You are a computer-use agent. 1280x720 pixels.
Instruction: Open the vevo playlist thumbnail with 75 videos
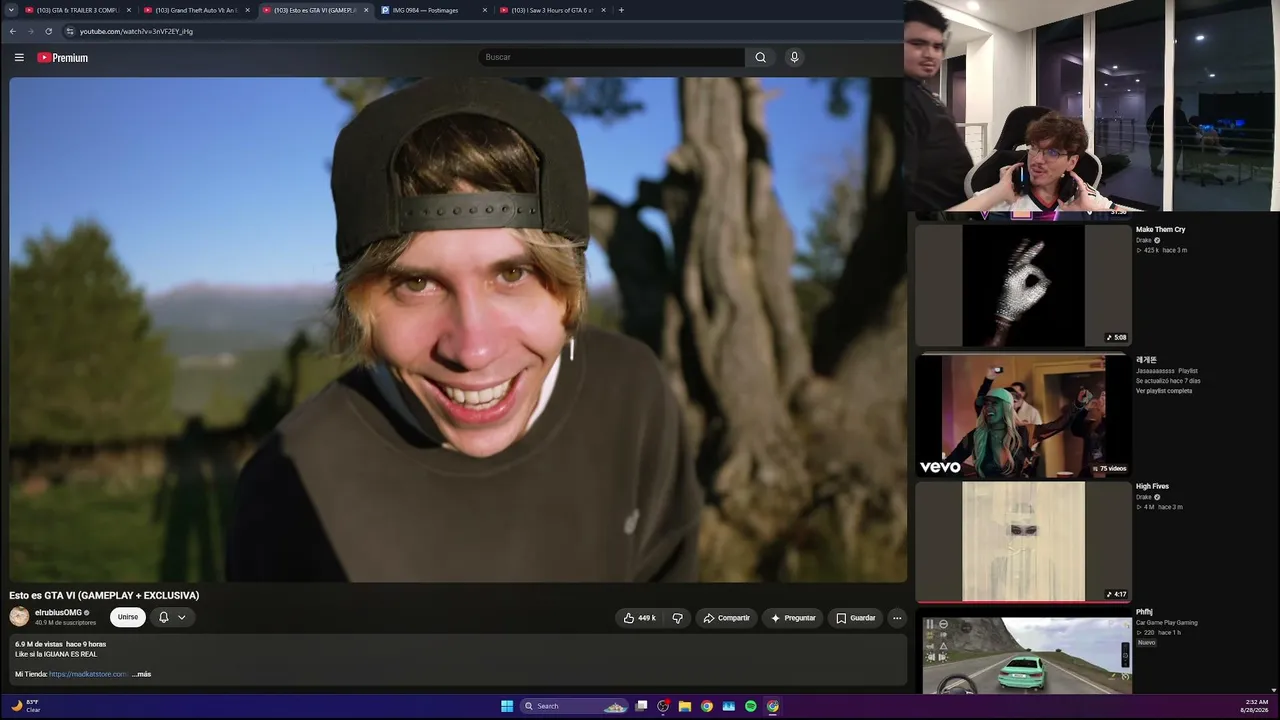coord(1023,415)
